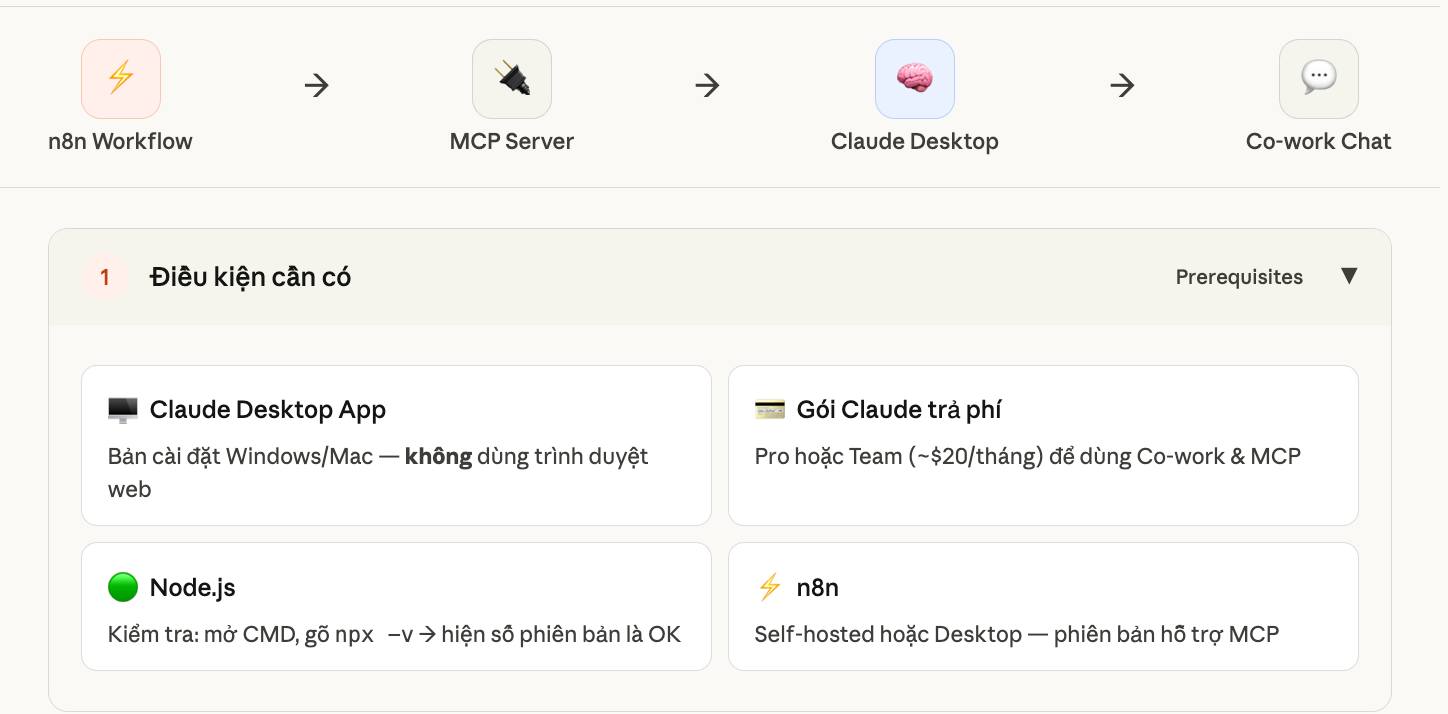Click the Node.js requirement card title

[x=193, y=588]
